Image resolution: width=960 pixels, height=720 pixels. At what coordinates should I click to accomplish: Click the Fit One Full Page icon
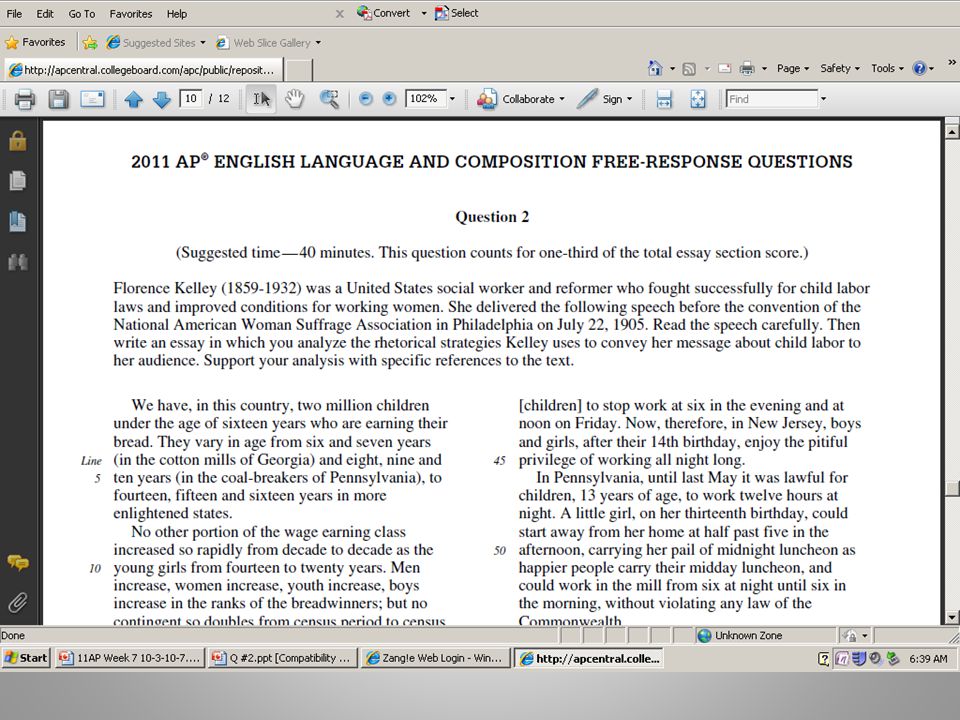point(698,99)
